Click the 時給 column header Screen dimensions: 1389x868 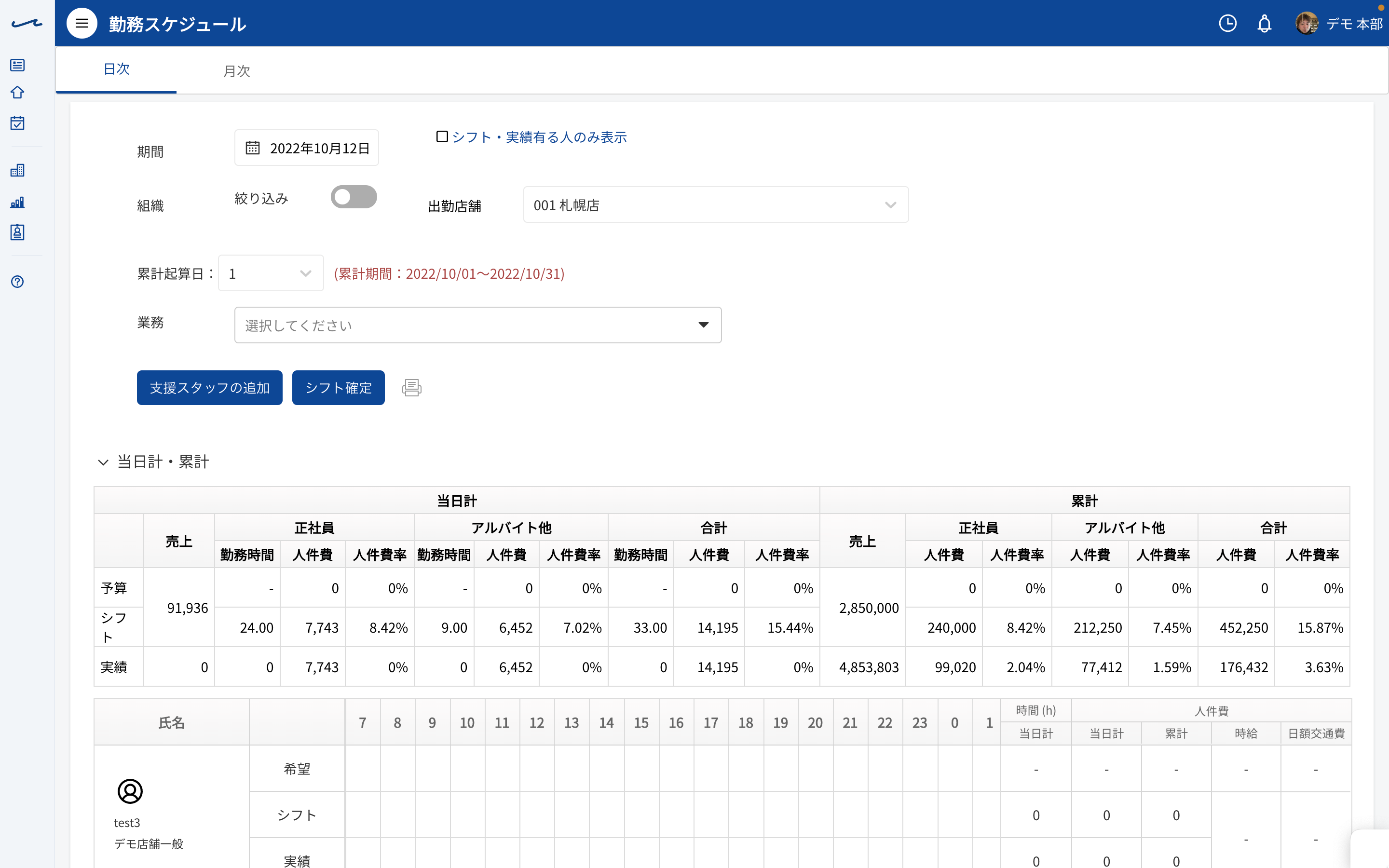[x=1246, y=733]
